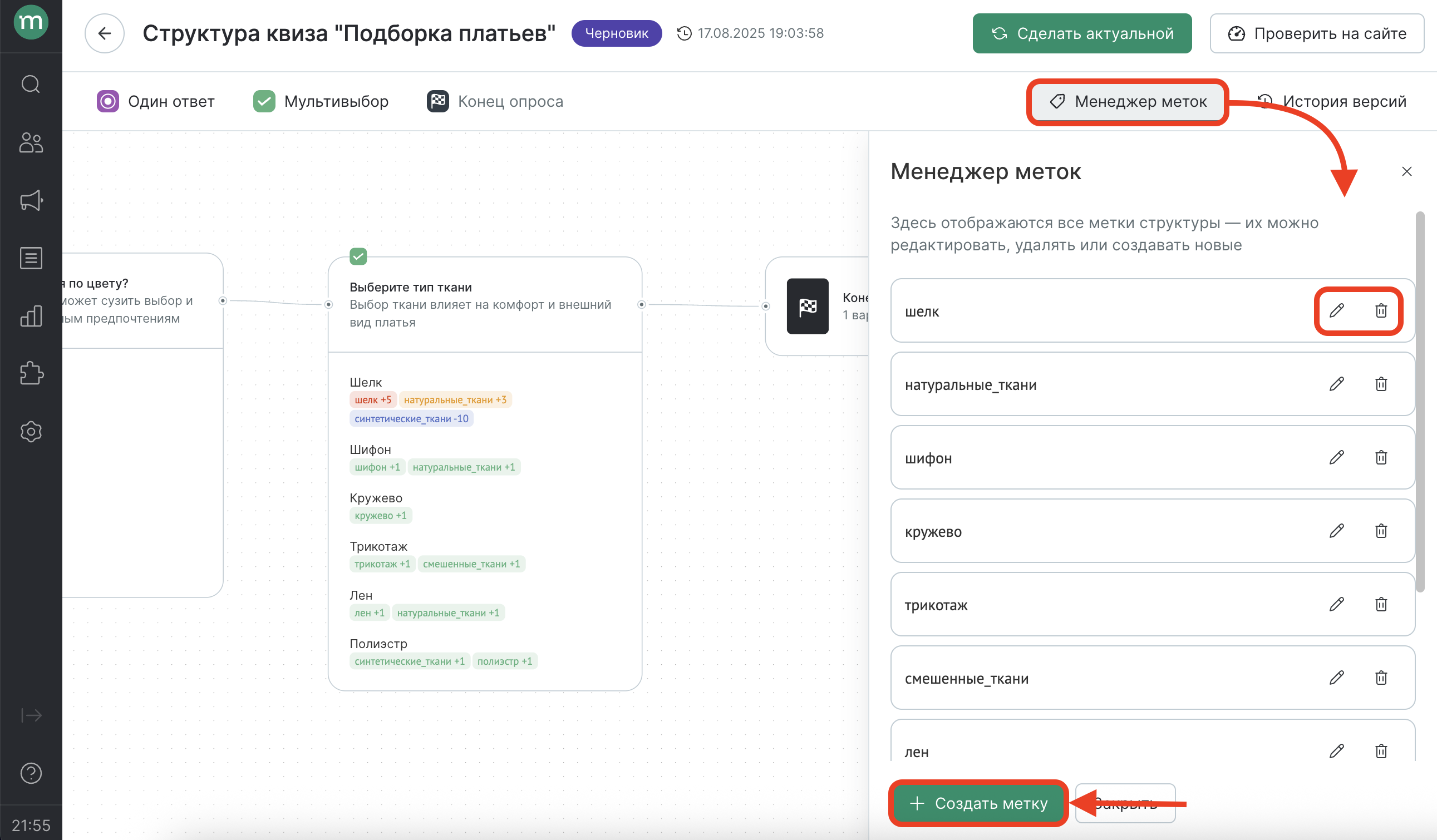The image size is (1437, 840).
Task: Delete the натуральные_ткани tag
Action: tap(1381, 384)
